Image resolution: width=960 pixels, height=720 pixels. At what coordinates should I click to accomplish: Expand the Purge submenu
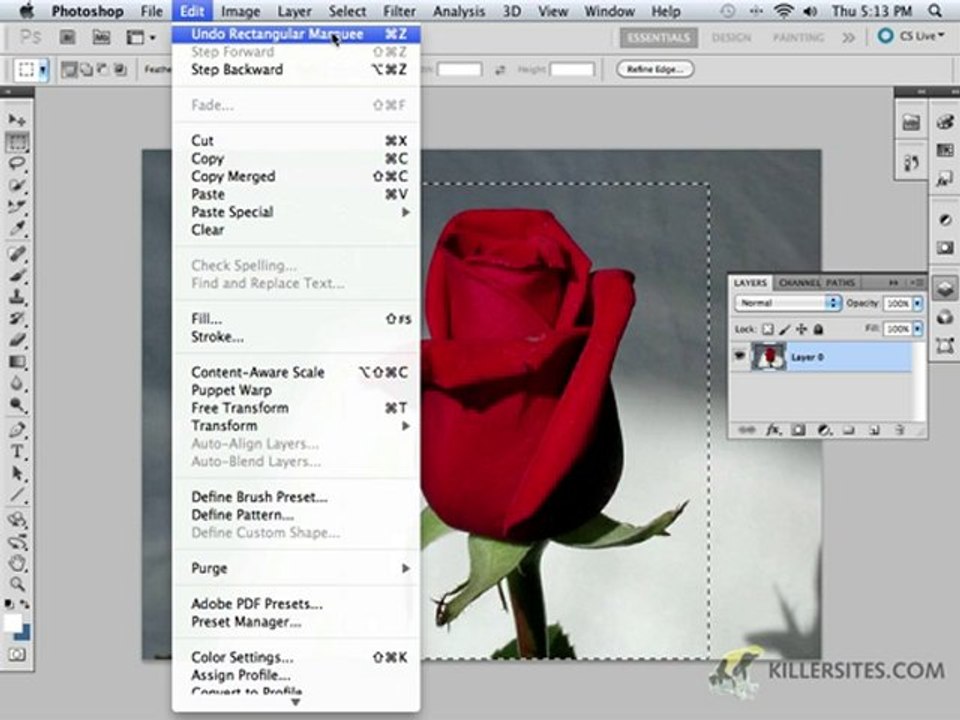[296, 568]
